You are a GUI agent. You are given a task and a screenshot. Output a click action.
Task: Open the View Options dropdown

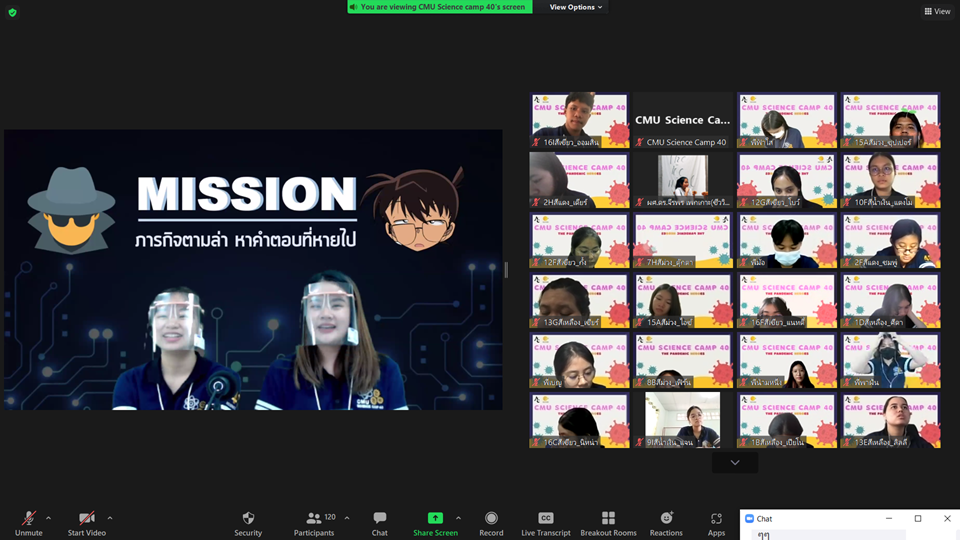(x=576, y=7)
